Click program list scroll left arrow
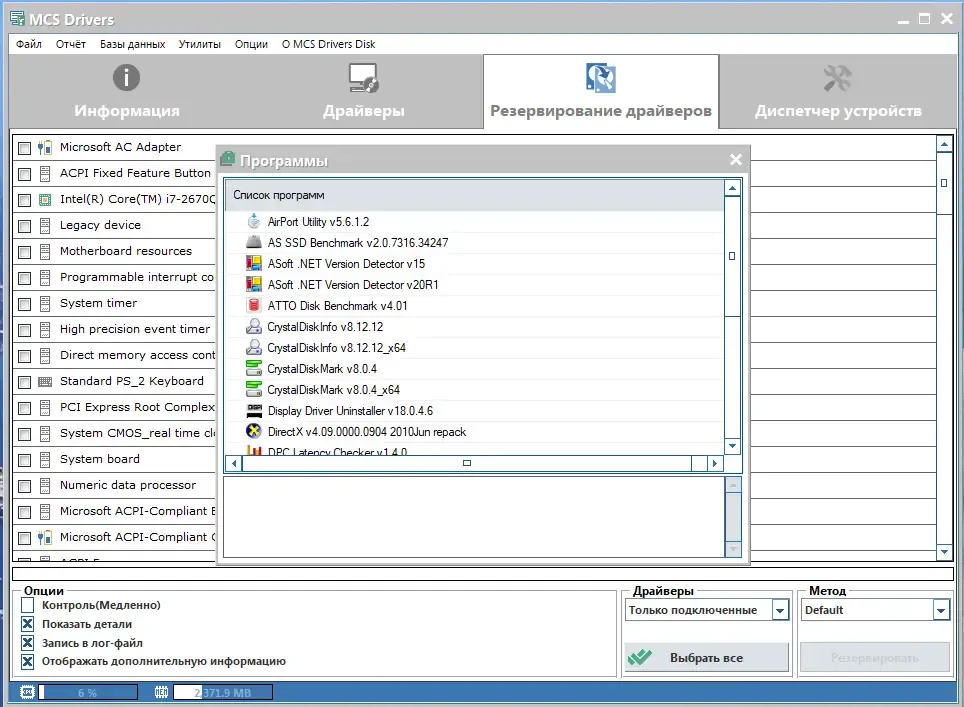The image size is (964, 707). click(x=234, y=463)
